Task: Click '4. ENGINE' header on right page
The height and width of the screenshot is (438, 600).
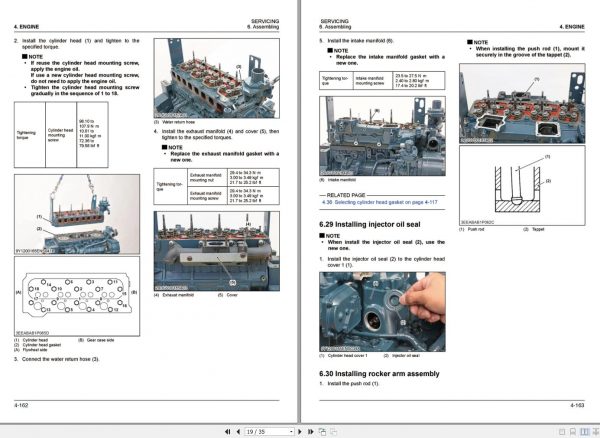Action: 572,27
